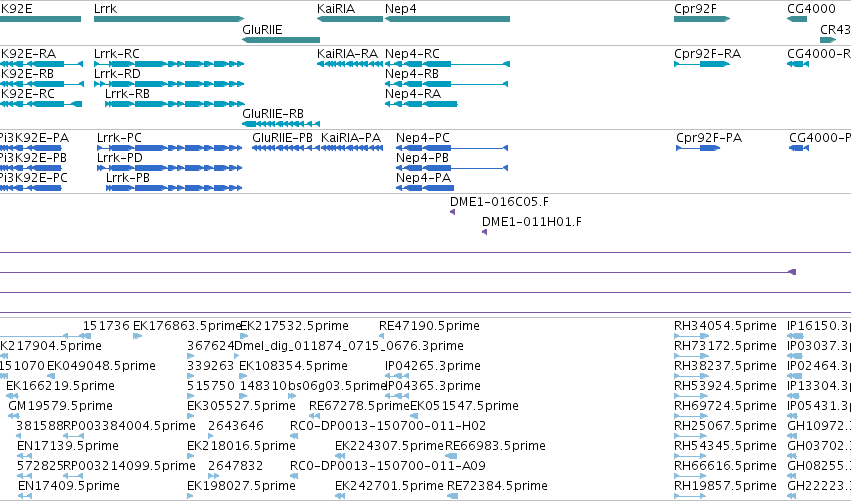Select the Nep4-RC transcript
Screen dimensions: 851x501
(x=447, y=64)
